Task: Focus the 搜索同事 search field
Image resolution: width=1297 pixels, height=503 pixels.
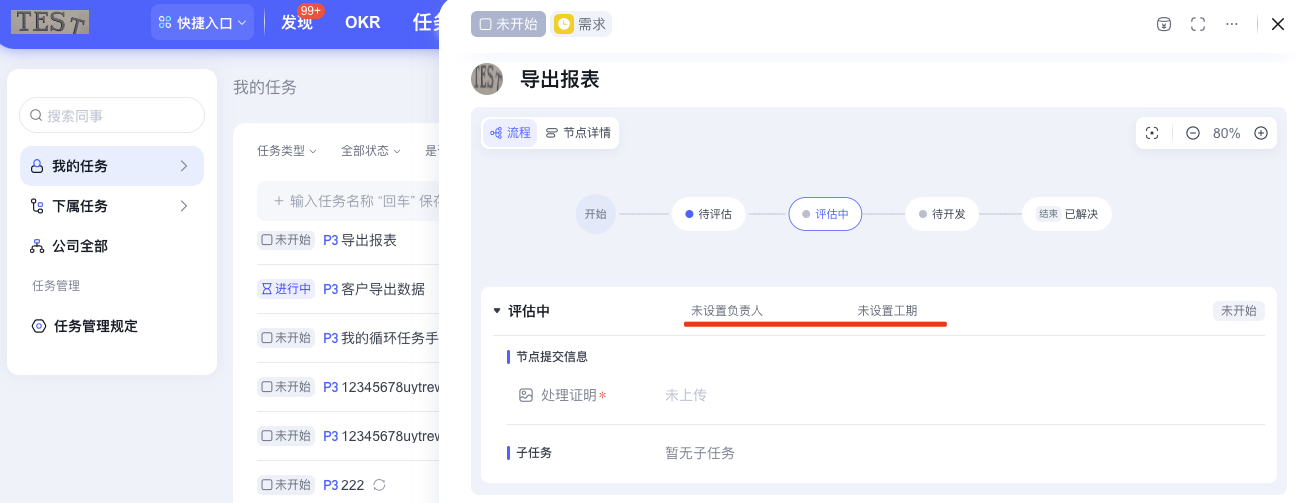Action: pyautogui.click(x=112, y=115)
